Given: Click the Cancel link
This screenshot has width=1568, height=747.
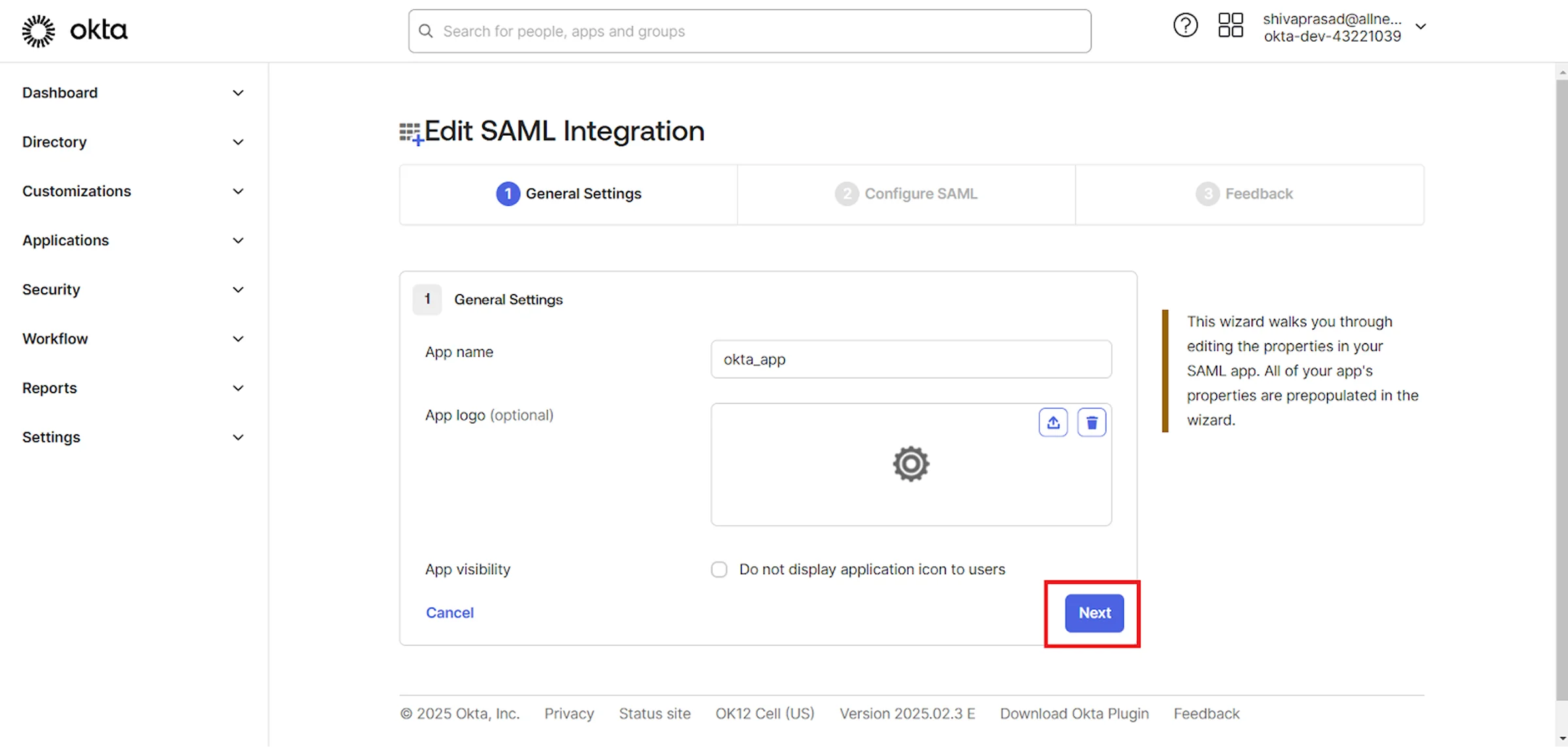Looking at the screenshot, I should (450, 612).
